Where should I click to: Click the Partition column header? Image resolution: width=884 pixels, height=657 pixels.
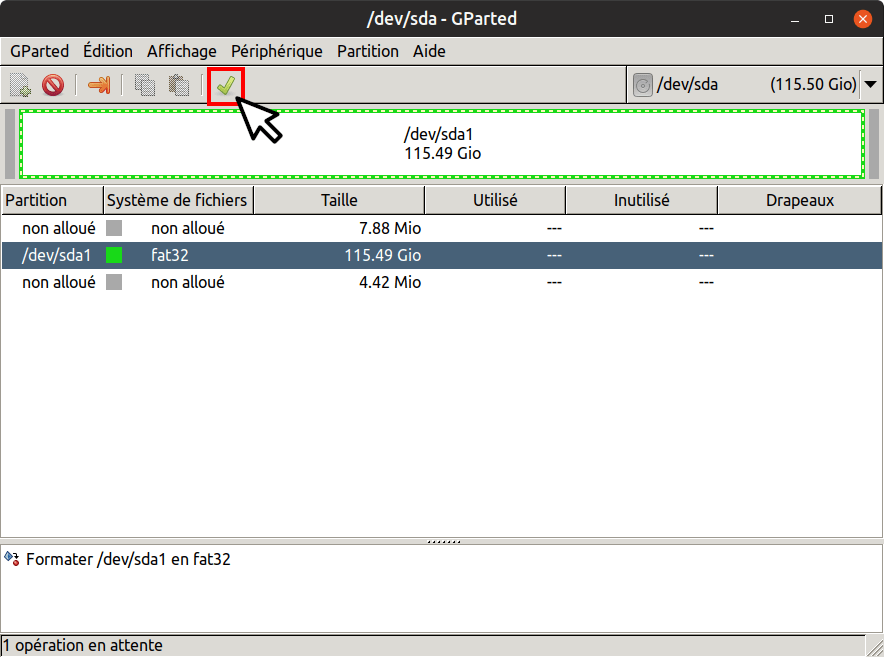tap(52, 200)
